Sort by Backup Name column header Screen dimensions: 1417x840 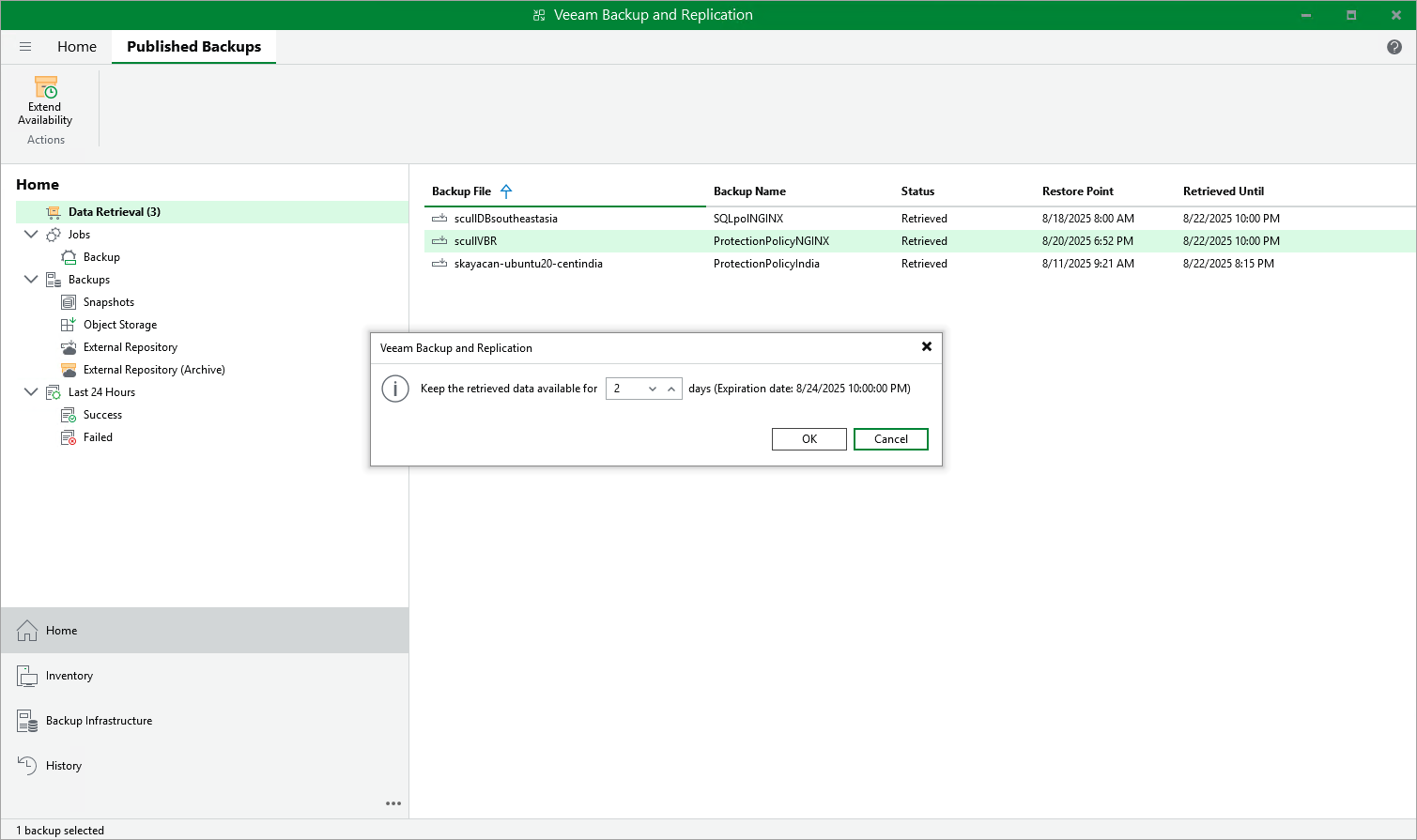pyautogui.click(x=749, y=191)
